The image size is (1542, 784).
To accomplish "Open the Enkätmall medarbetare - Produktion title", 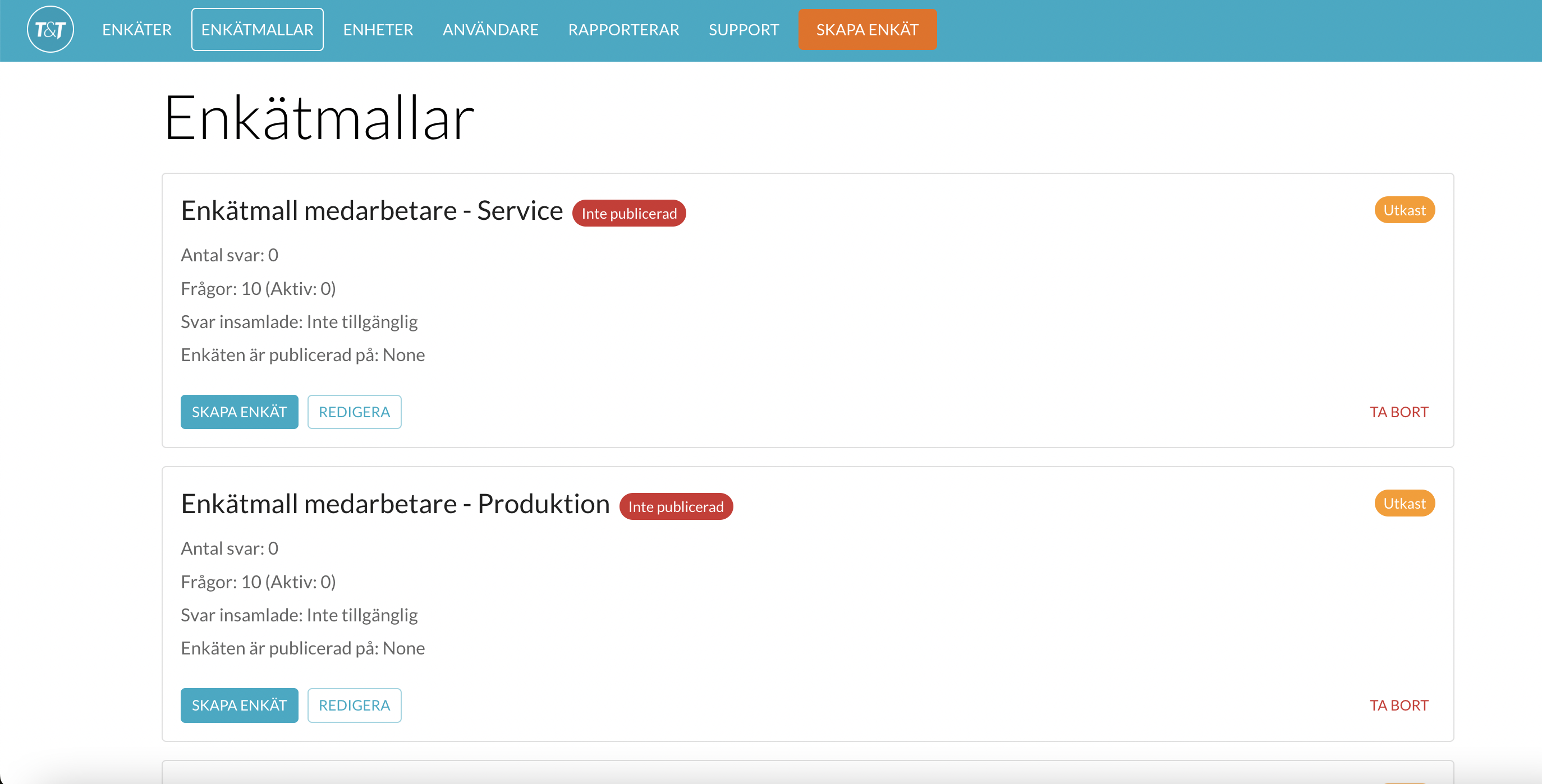I will point(395,504).
